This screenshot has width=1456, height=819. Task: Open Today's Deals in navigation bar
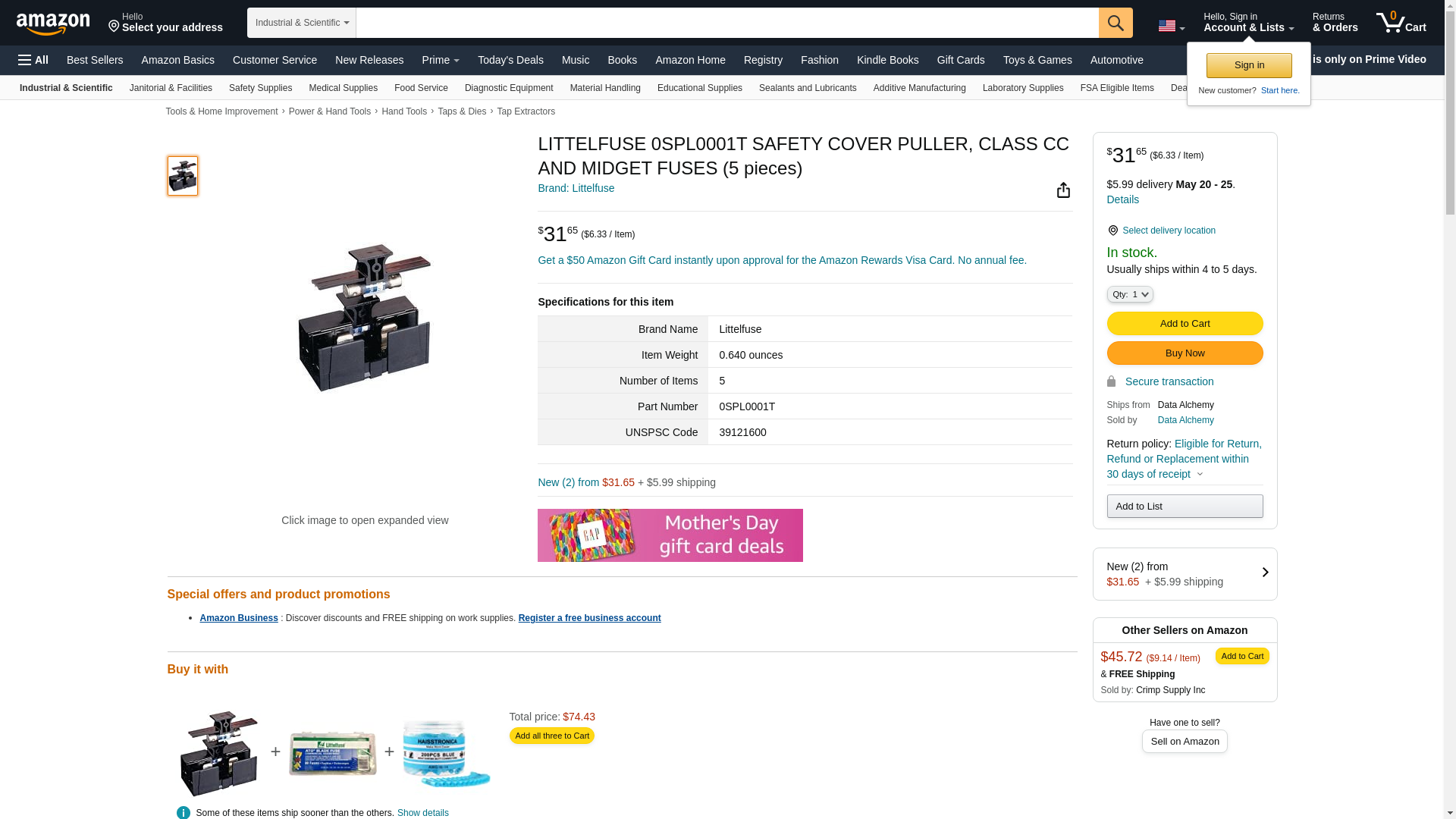(x=510, y=60)
